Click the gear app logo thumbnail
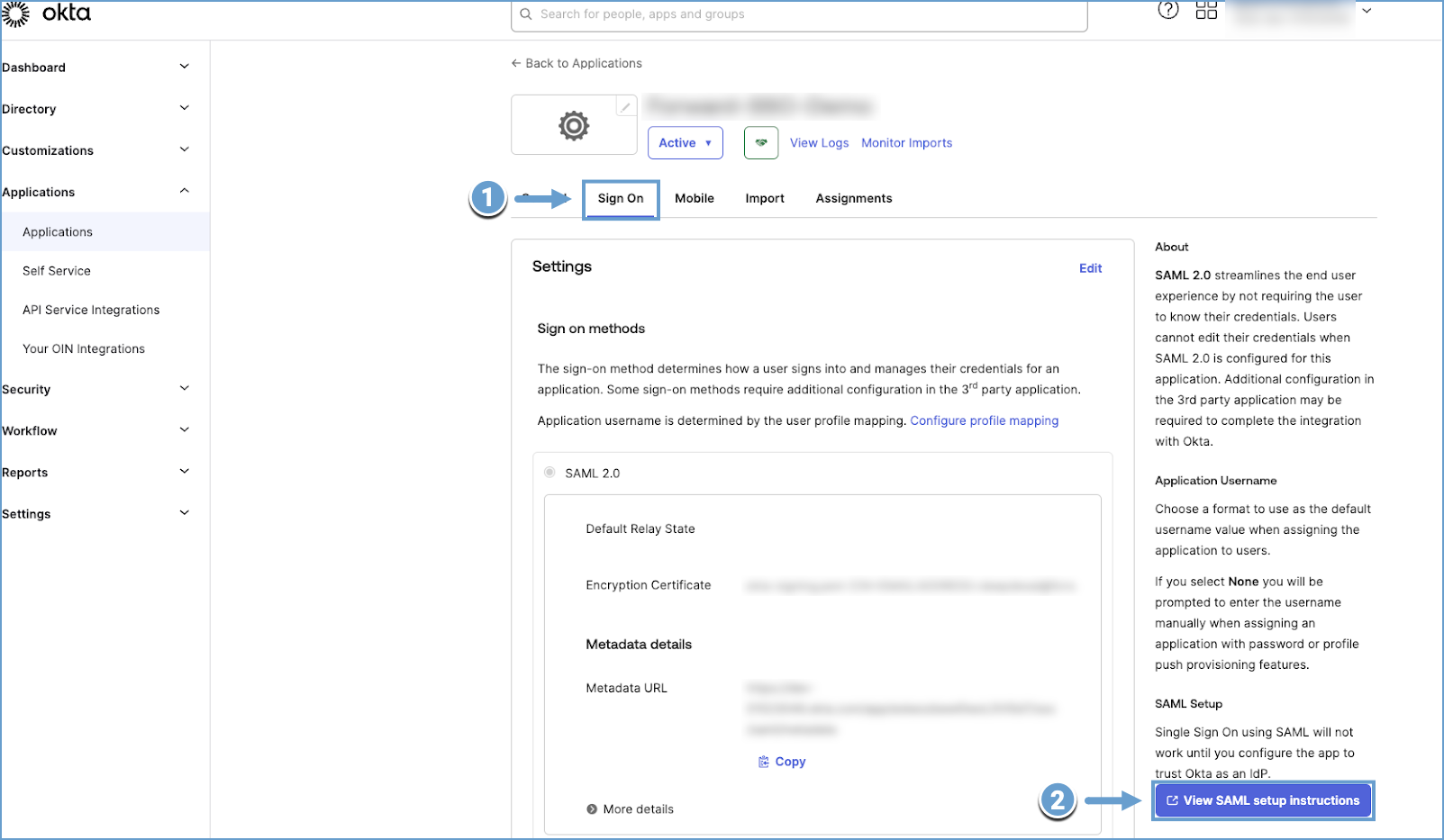Image resolution: width=1444 pixels, height=840 pixels. [574, 125]
